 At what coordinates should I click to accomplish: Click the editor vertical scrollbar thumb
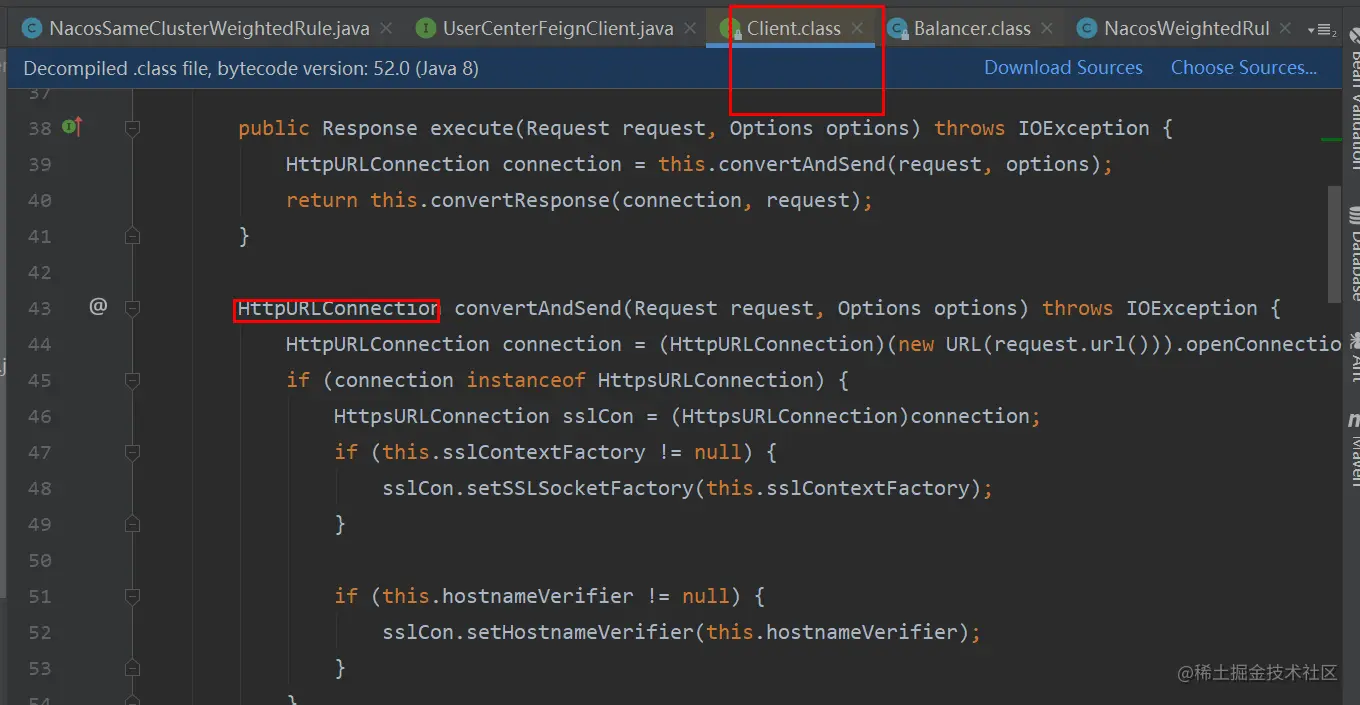click(1334, 243)
